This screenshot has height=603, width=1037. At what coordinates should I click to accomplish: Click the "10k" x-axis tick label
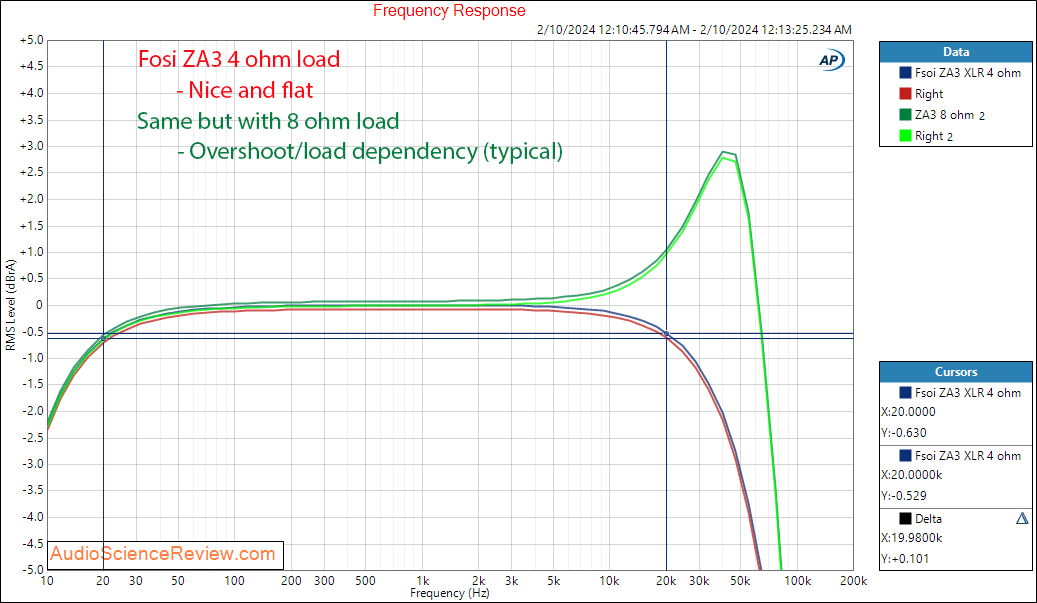pos(609,581)
